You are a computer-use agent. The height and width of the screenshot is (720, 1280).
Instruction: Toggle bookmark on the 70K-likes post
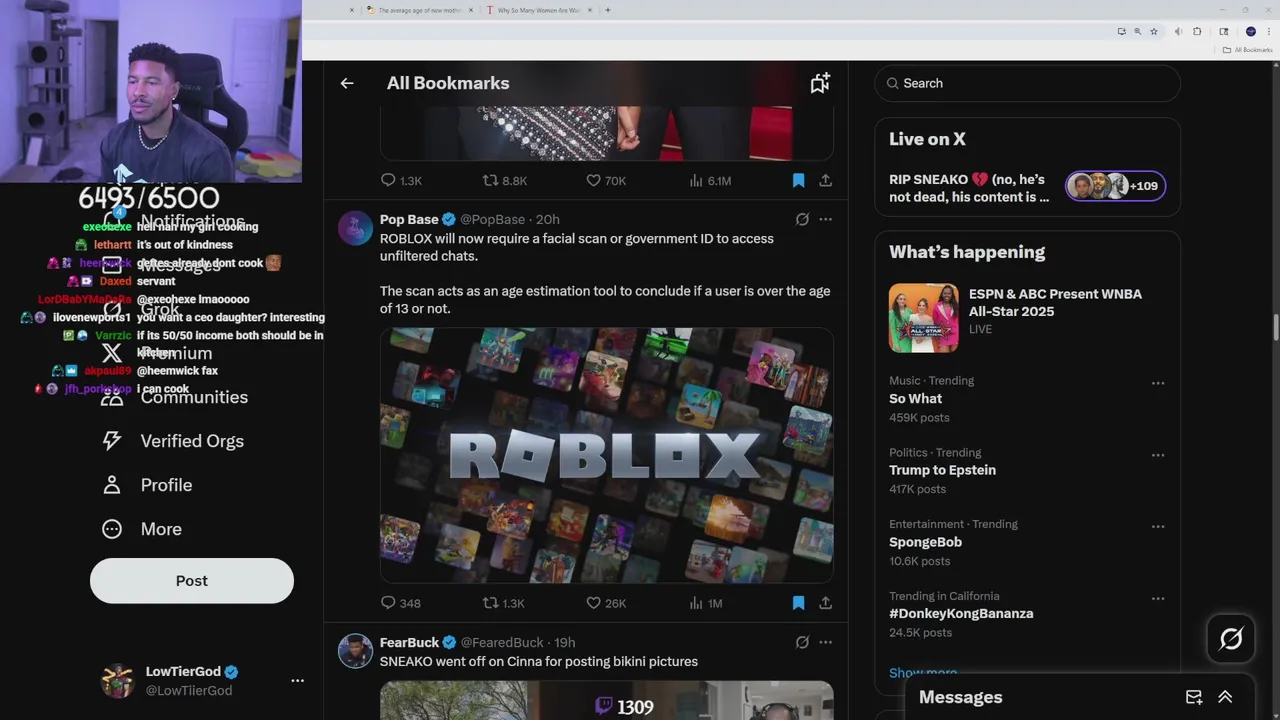point(798,181)
